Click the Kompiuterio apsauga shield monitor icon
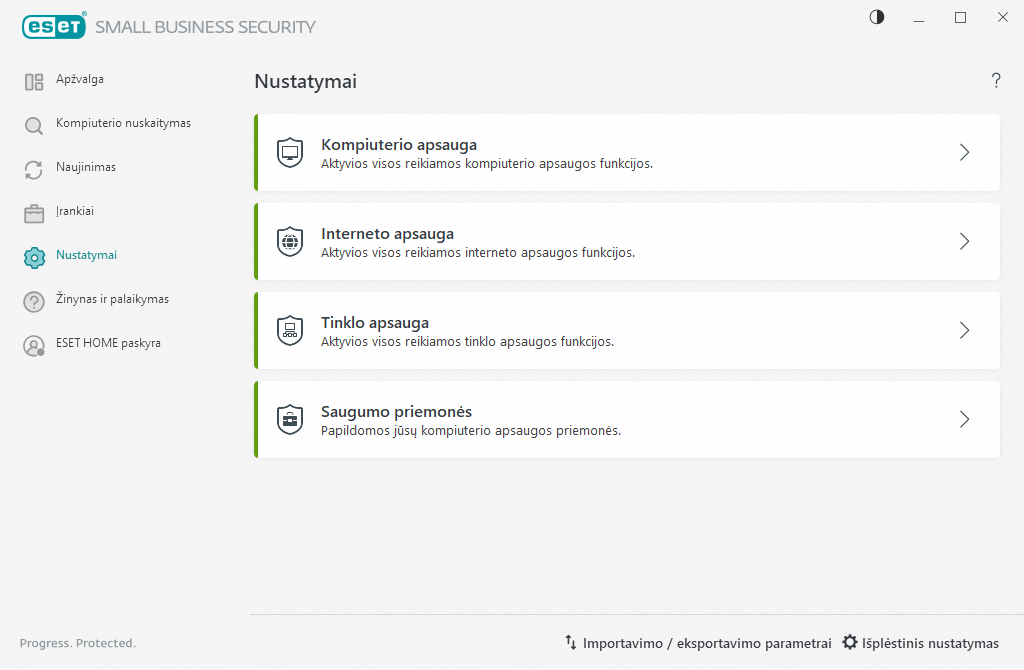This screenshot has height=670, width=1024. pyautogui.click(x=289, y=153)
